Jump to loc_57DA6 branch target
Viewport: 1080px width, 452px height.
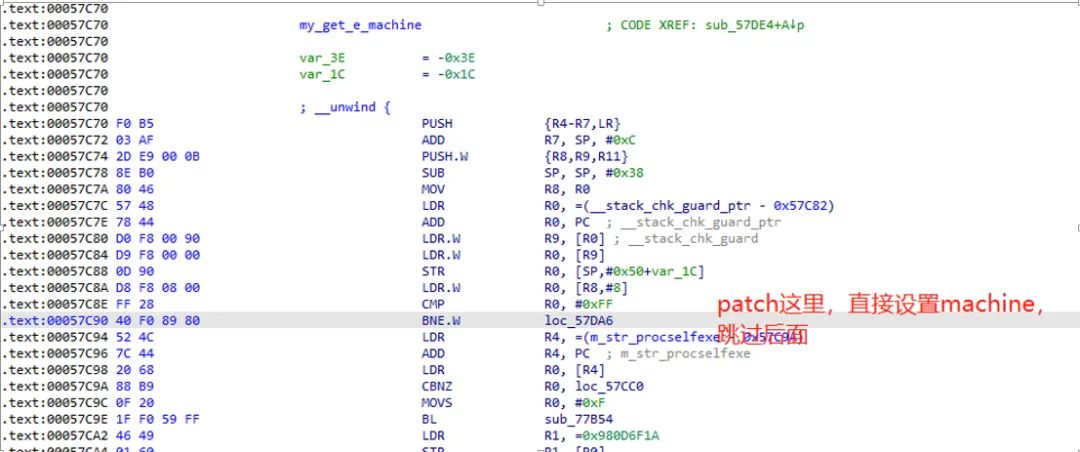pyautogui.click(x=579, y=321)
